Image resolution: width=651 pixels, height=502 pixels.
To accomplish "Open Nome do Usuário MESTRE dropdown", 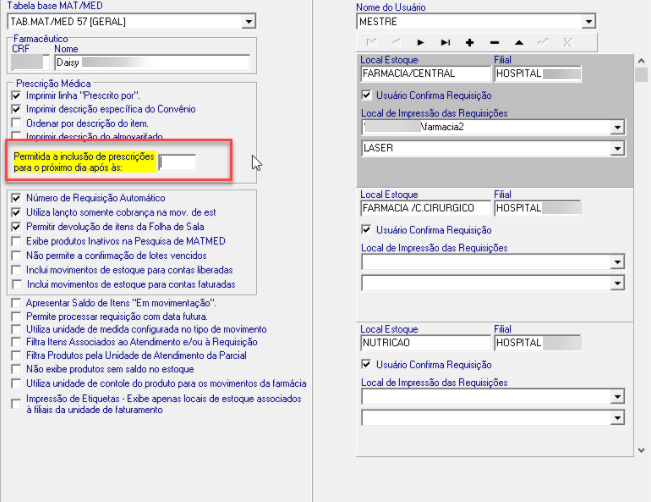I will pyautogui.click(x=588, y=21).
